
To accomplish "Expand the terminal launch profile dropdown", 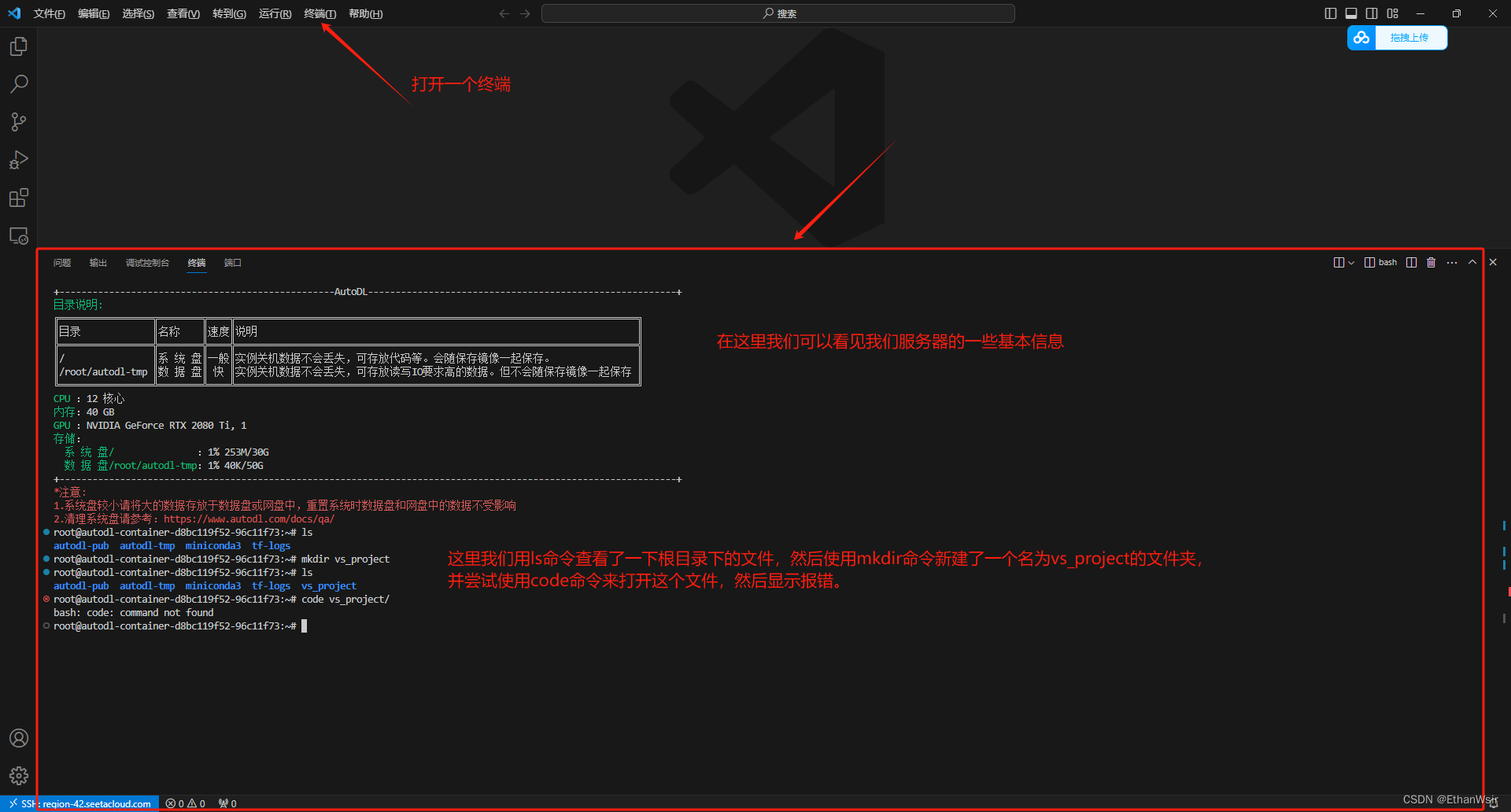I will [1351, 263].
